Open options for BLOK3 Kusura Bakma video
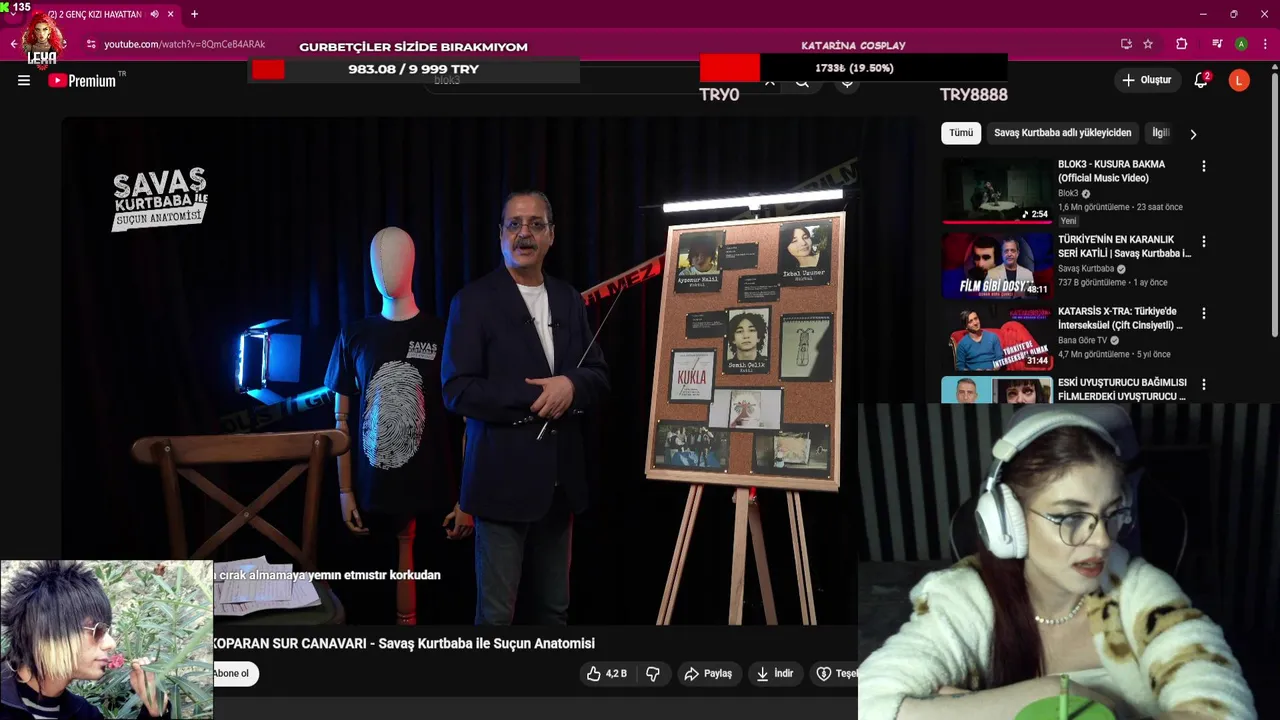1280x720 pixels. point(1204,166)
